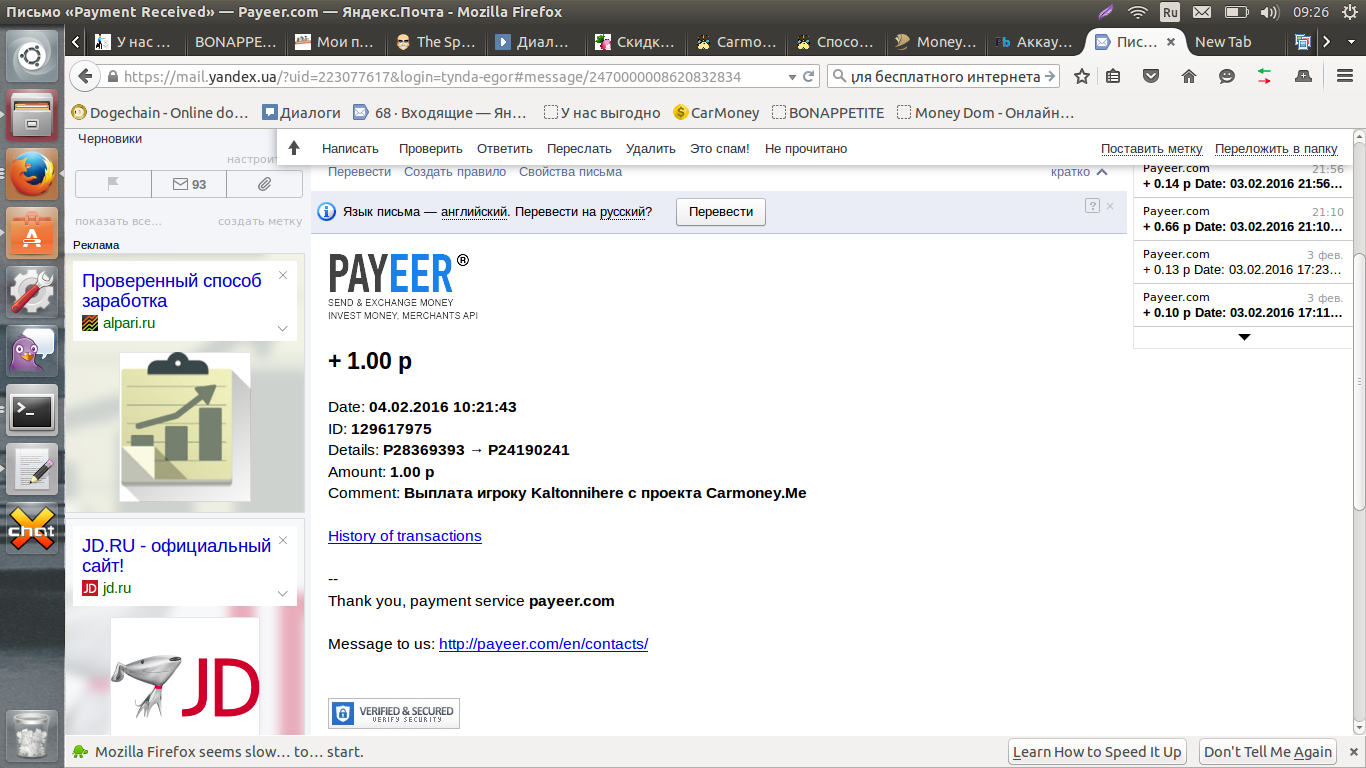Open help for the translation bar
1366x768 pixels.
point(1092,206)
